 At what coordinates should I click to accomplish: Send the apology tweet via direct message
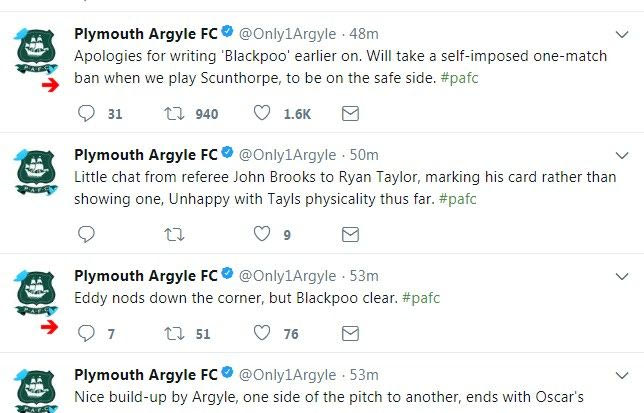point(350,114)
